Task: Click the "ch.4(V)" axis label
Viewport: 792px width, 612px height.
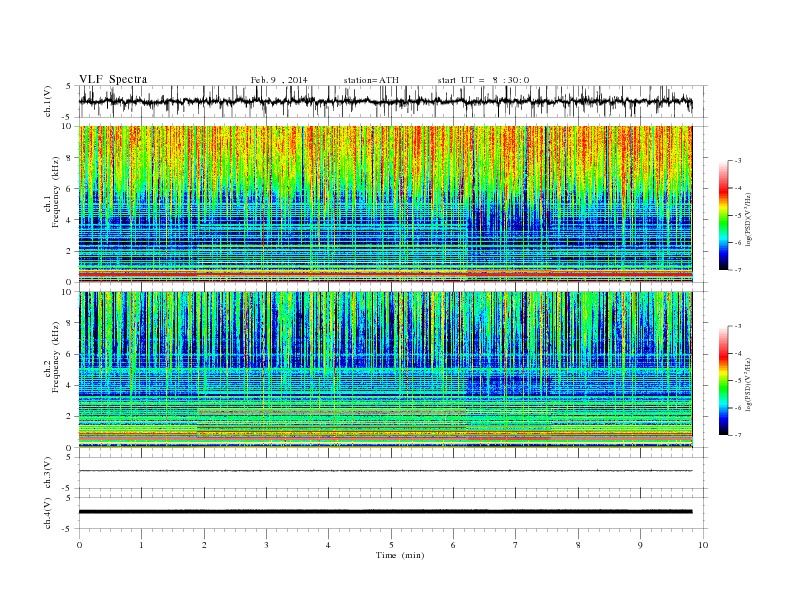Action: pyautogui.click(x=48, y=513)
